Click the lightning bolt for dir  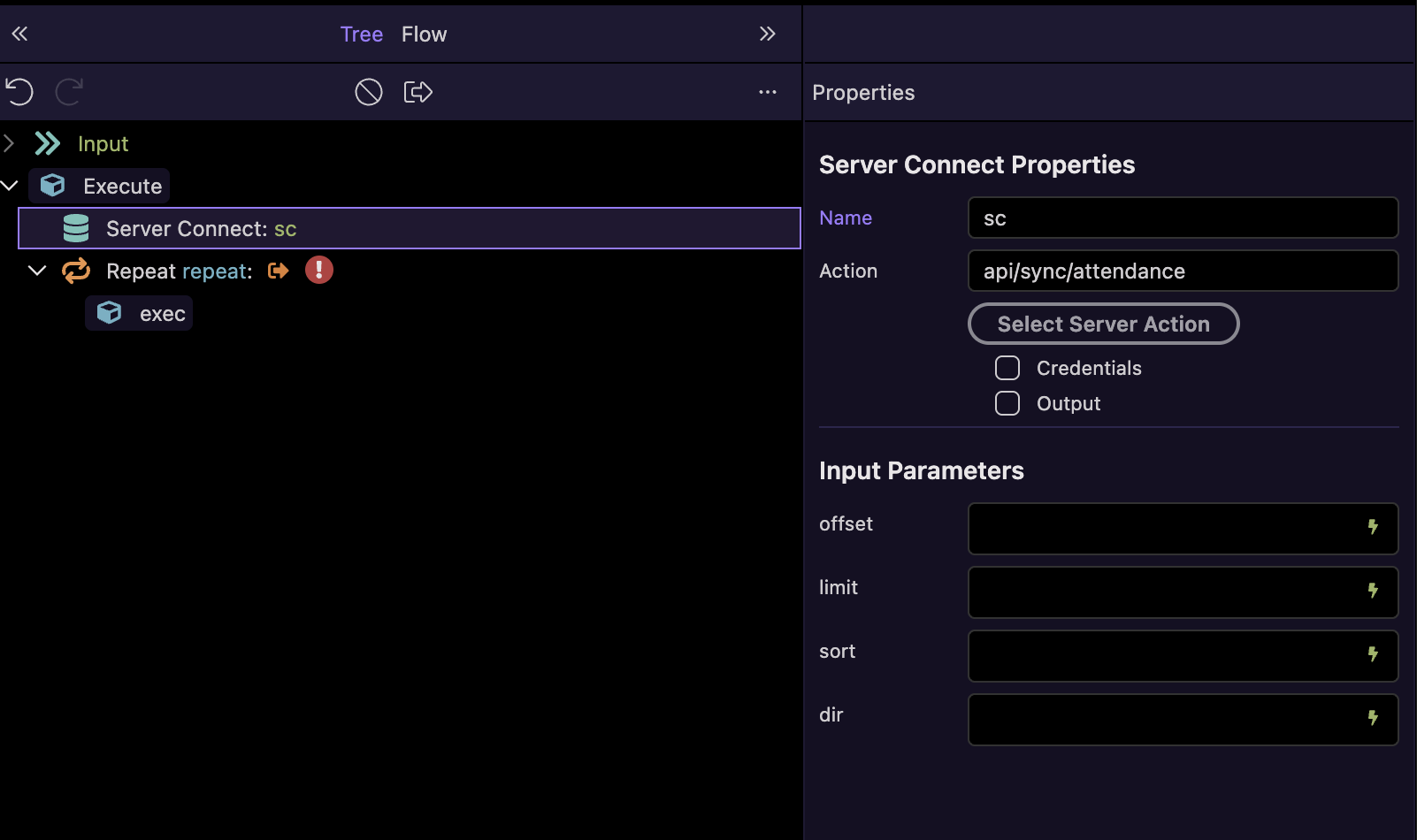tap(1373, 719)
